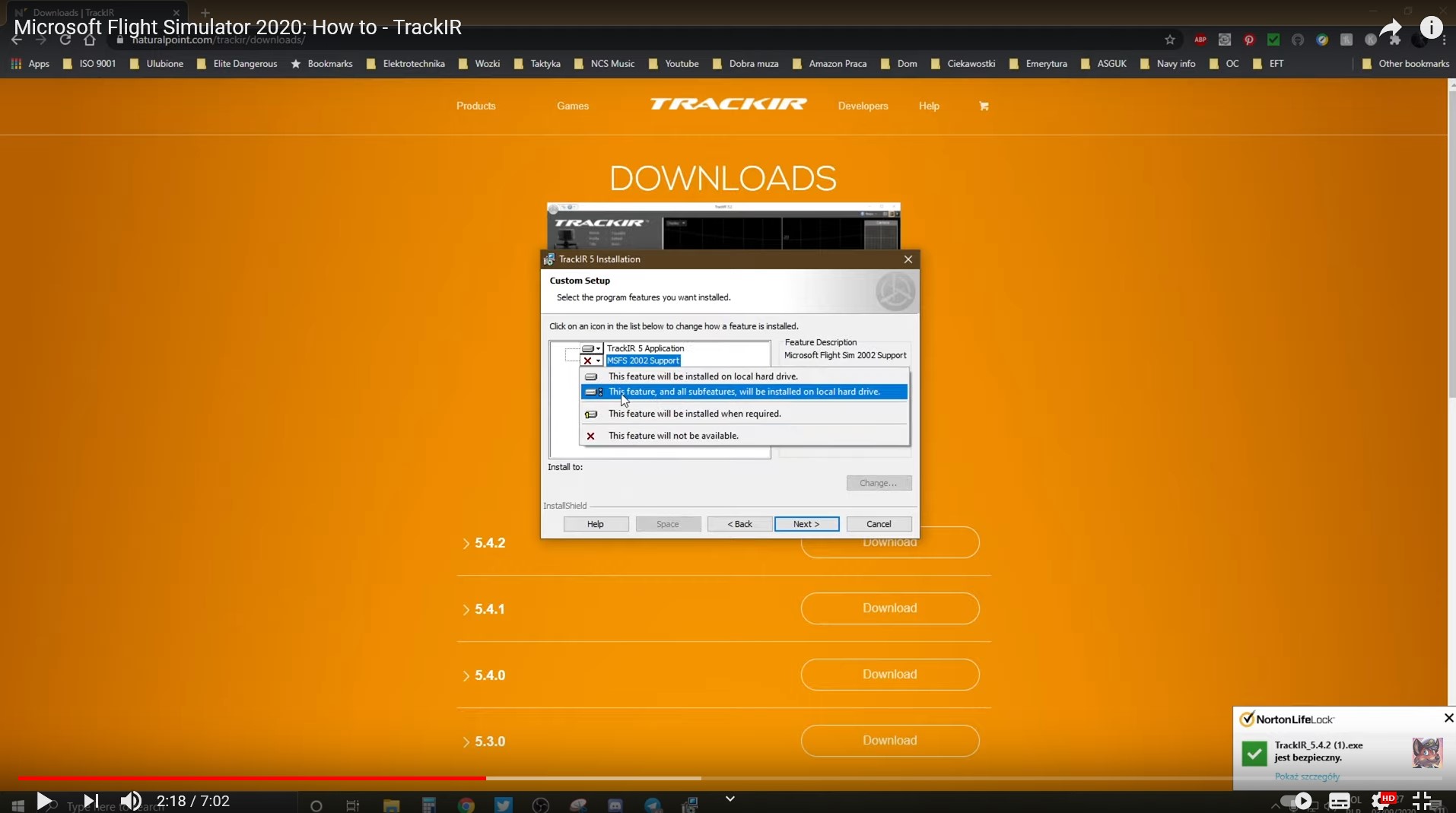Close the Norton LifeLock notification
The height and width of the screenshot is (813, 1456).
1448,718
